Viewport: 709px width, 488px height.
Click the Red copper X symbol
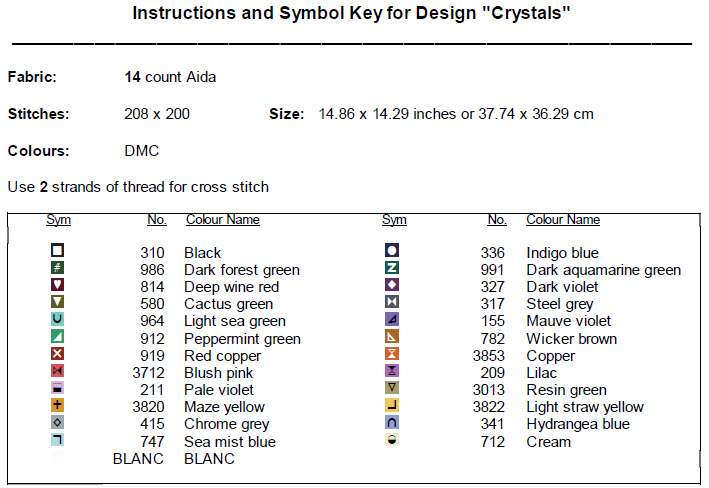[58, 354]
